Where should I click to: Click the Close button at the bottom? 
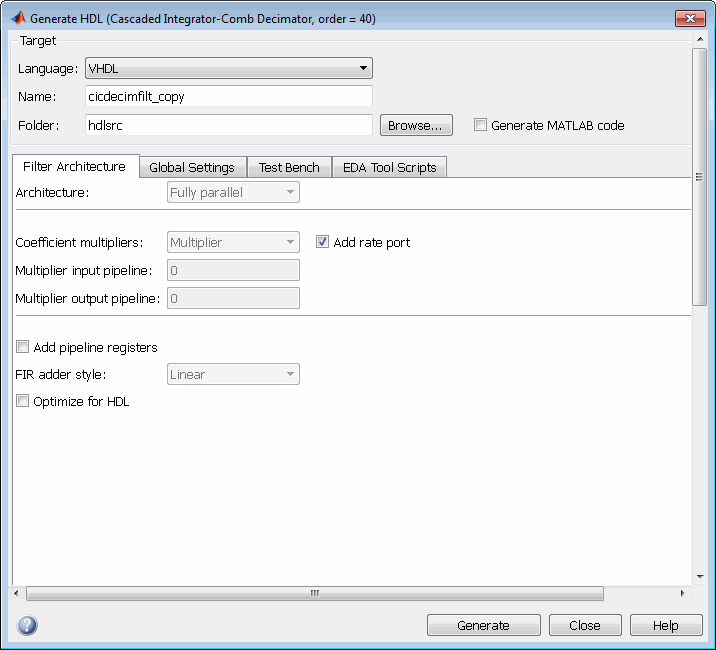click(x=585, y=625)
